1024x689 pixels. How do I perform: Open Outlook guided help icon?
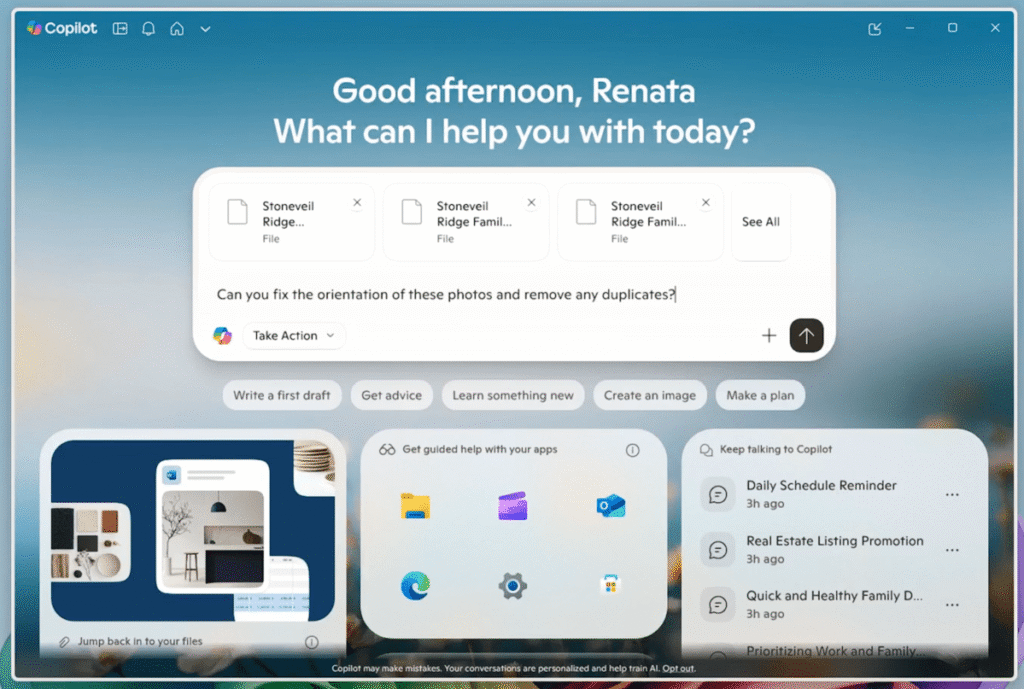[x=611, y=506]
